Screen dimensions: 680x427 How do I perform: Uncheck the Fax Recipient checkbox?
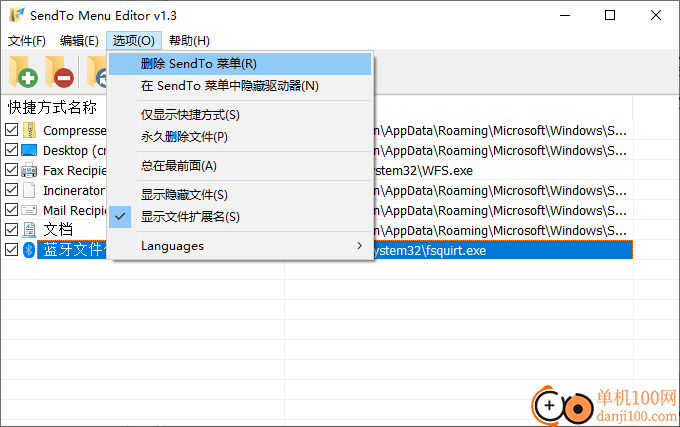coord(11,169)
